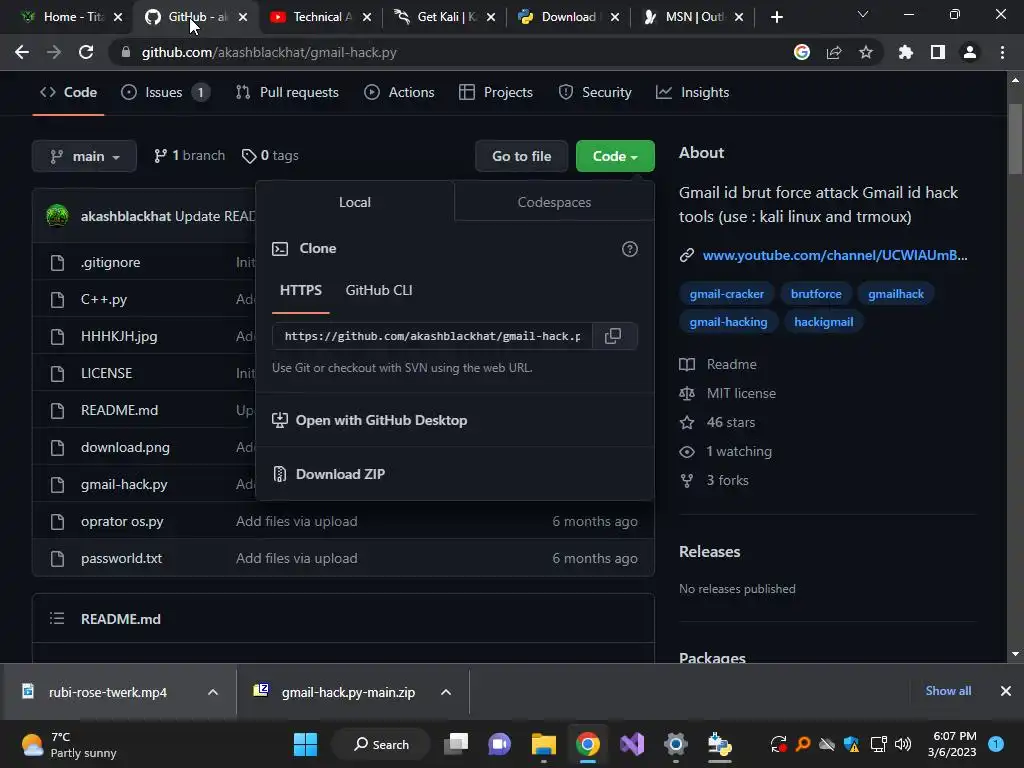Open the Actions tab

pos(399,93)
